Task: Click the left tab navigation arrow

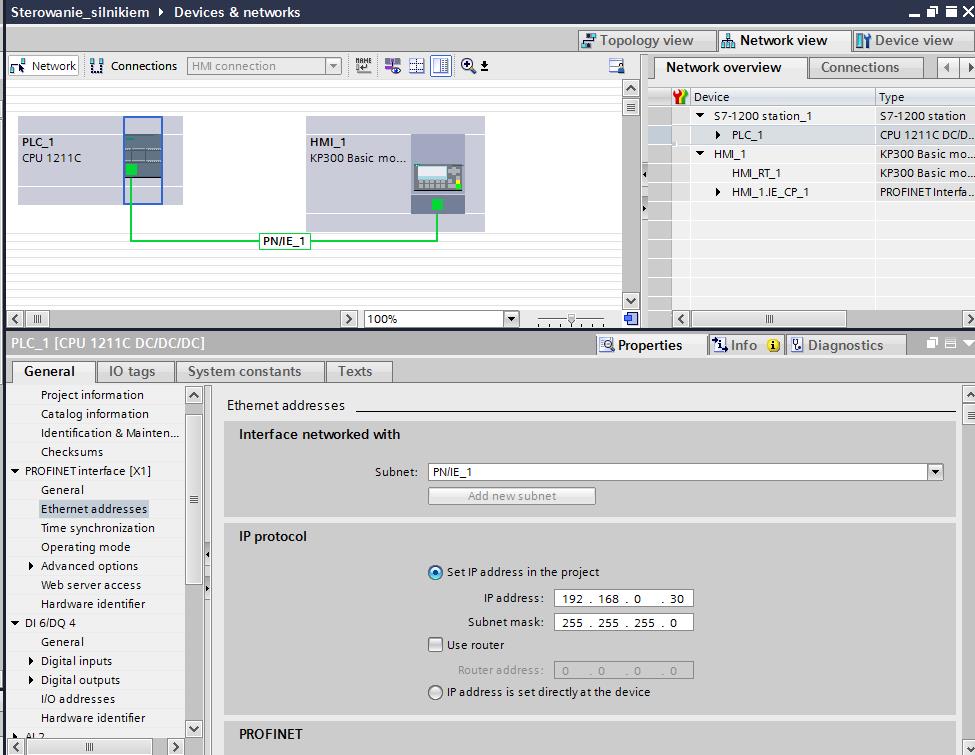Action: pyautogui.click(x=946, y=67)
